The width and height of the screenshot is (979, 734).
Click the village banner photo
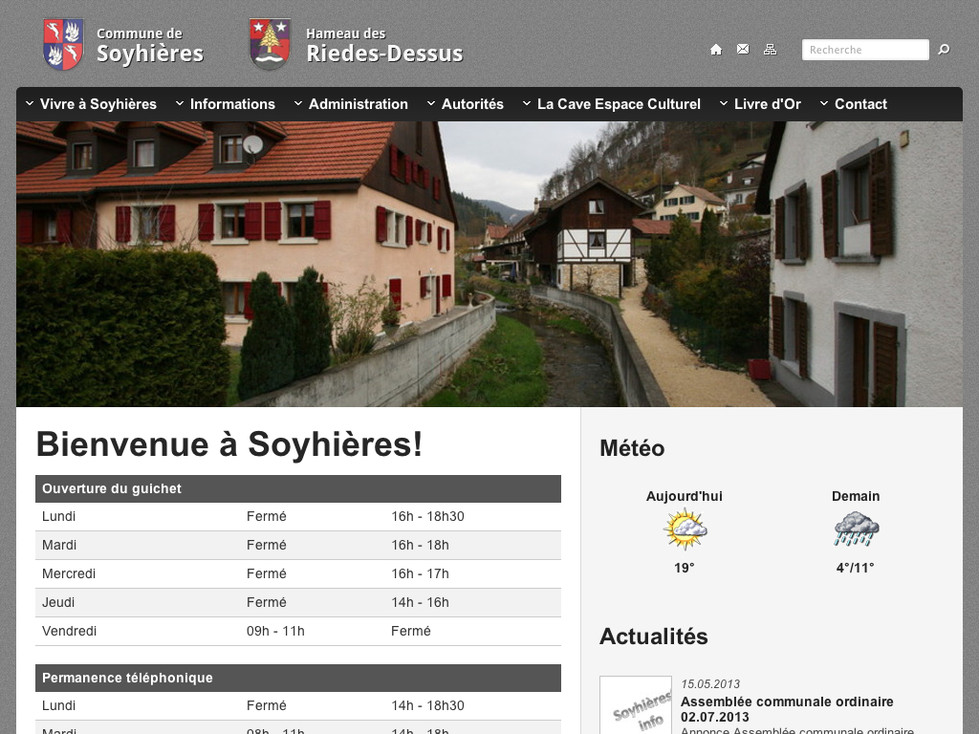(489, 264)
